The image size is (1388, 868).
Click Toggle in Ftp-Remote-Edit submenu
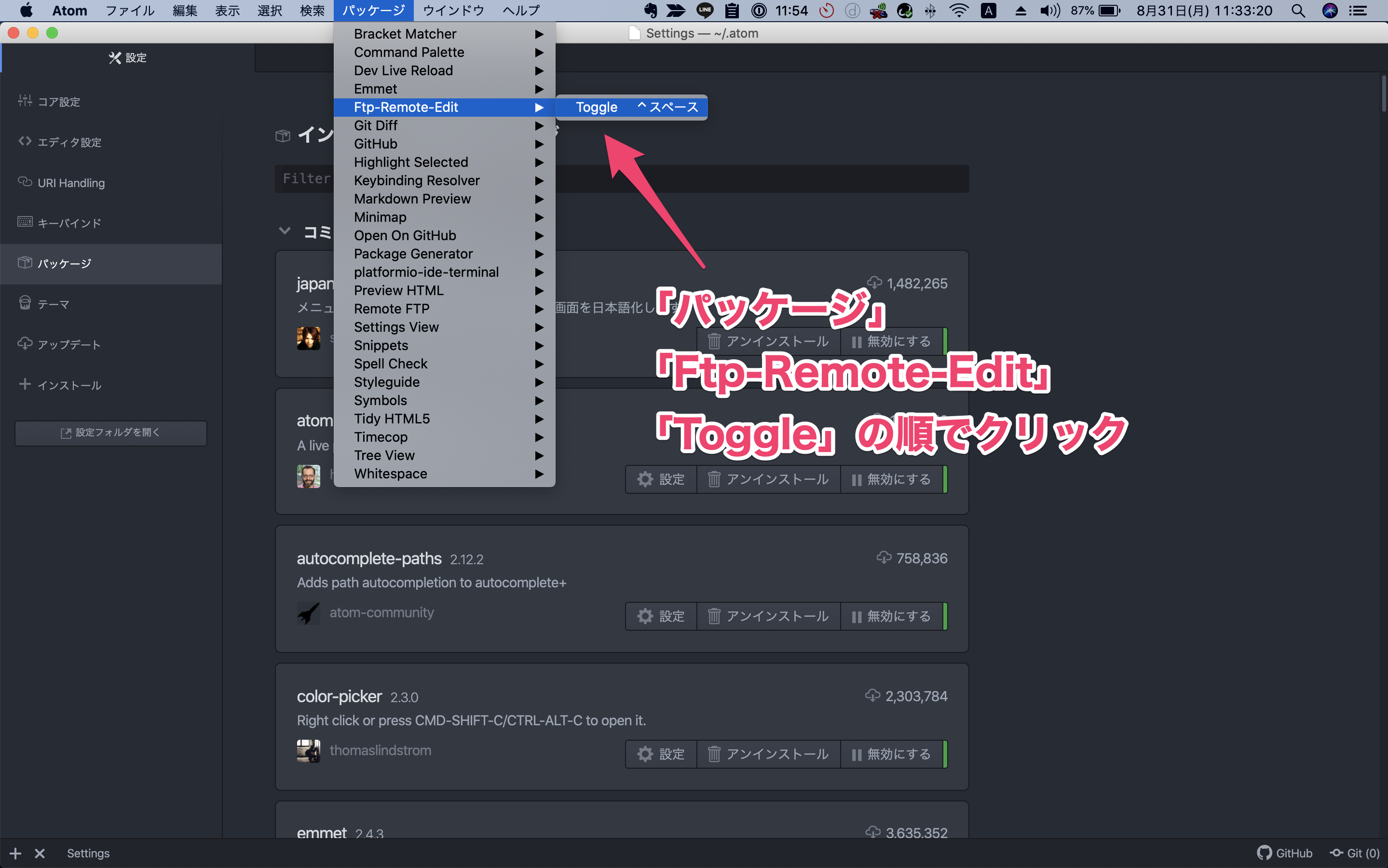point(597,108)
